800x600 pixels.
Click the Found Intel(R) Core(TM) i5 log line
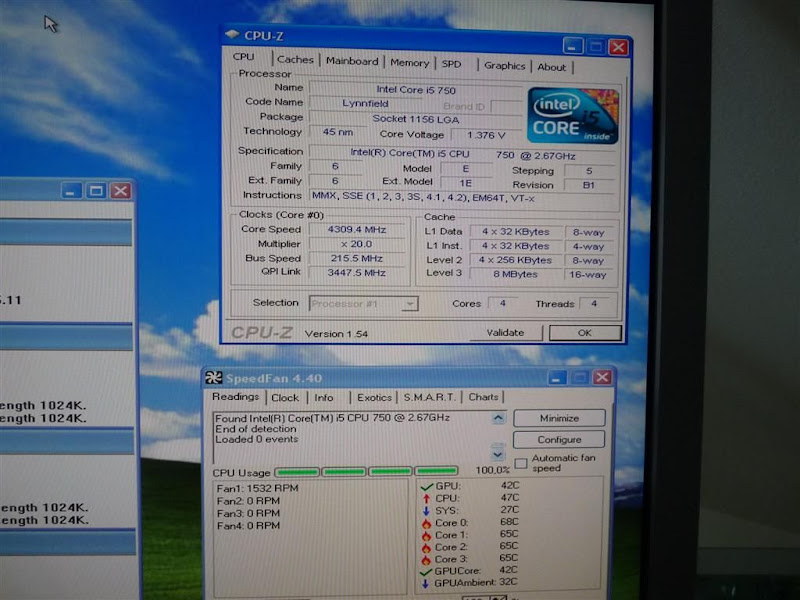(x=333, y=418)
